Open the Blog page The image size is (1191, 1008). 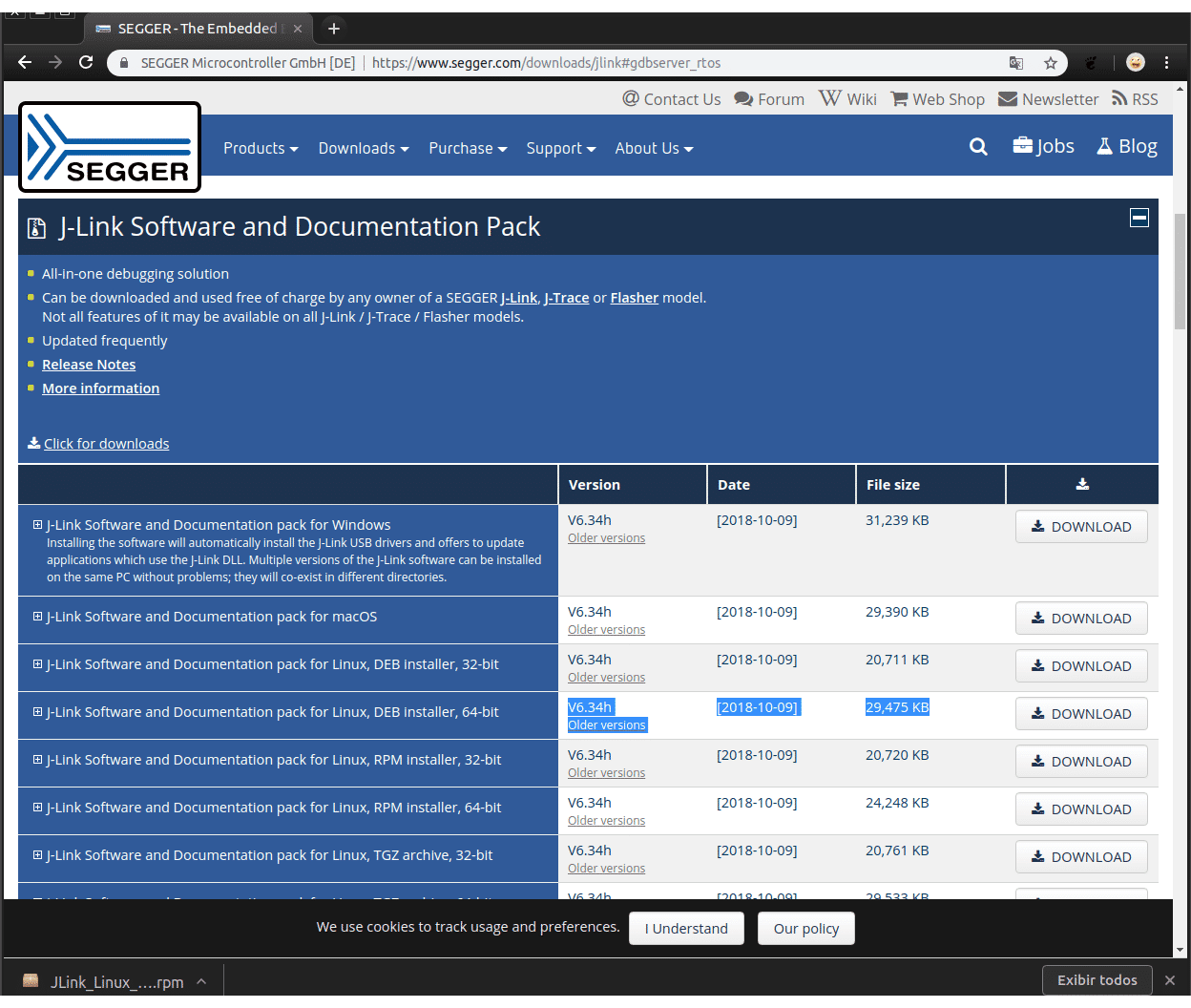coord(1127,146)
